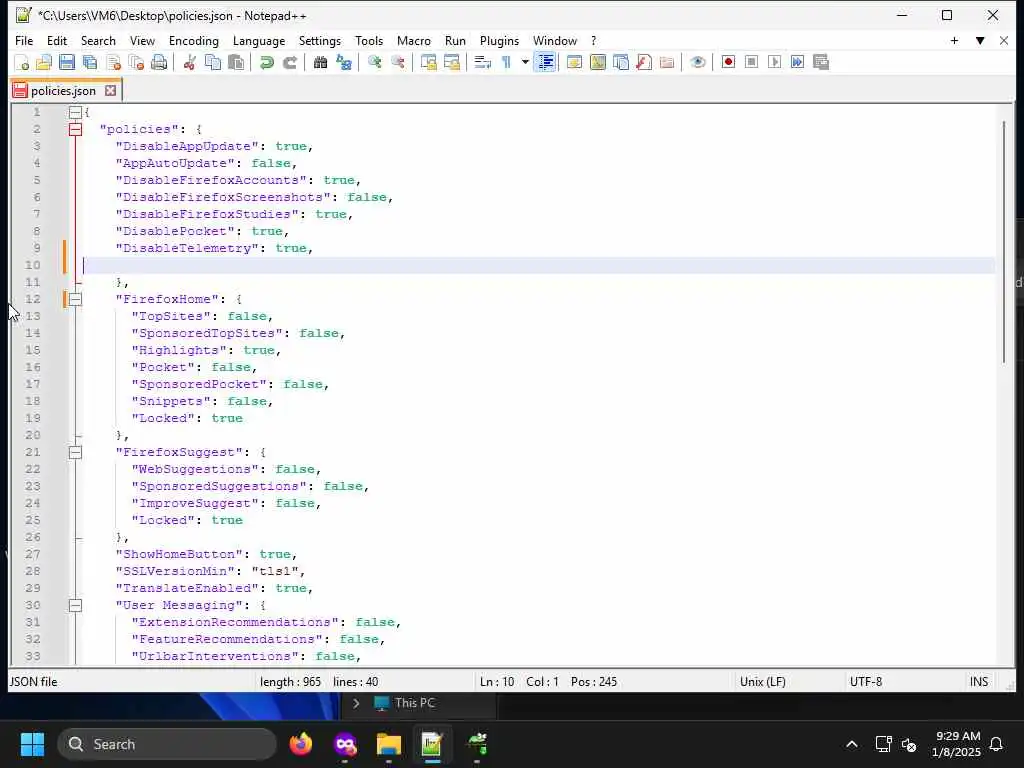Launch Firefox from the taskbar

point(301,744)
